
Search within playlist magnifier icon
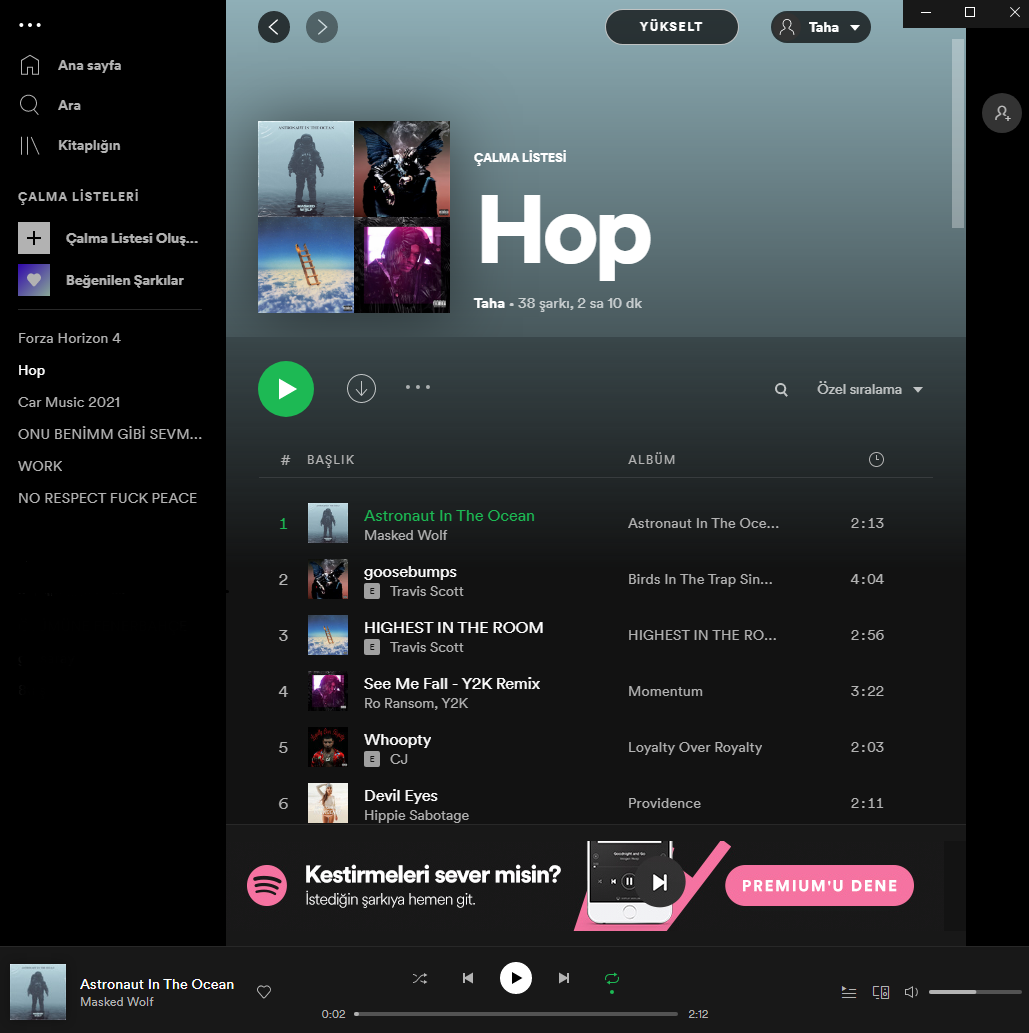(781, 389)
